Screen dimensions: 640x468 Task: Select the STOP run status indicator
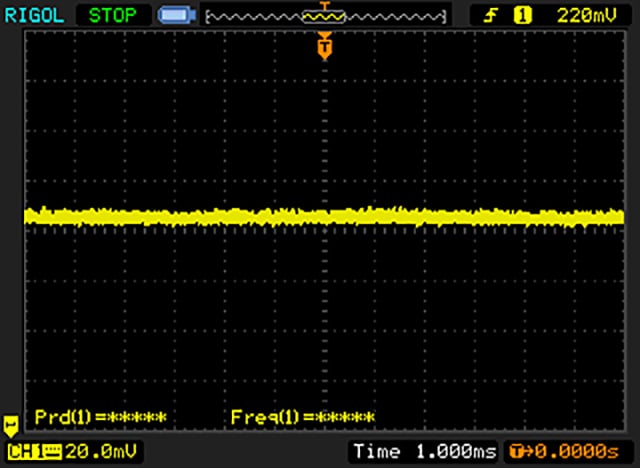coord(113,16)
